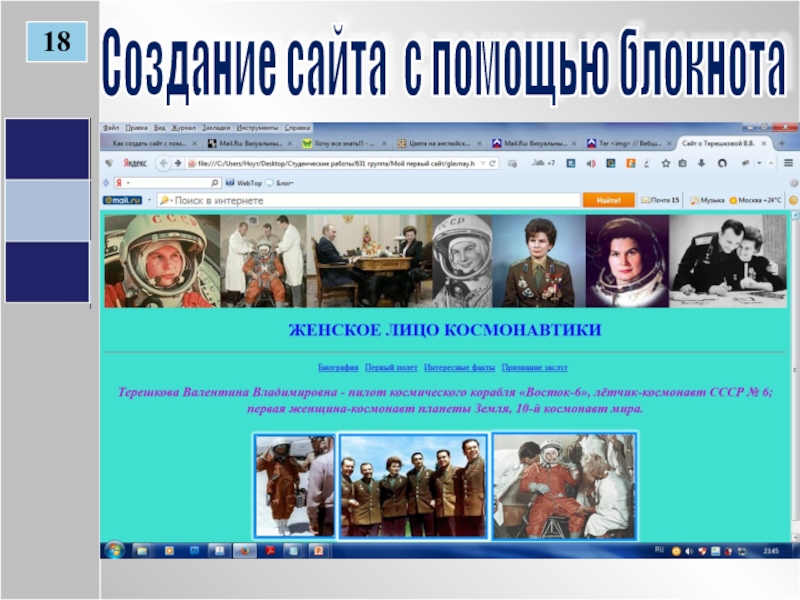This screenshot has width=800, height=600.
Task: Click the framed photo of seated cosmonaut with medics
Action: [564, 486]
